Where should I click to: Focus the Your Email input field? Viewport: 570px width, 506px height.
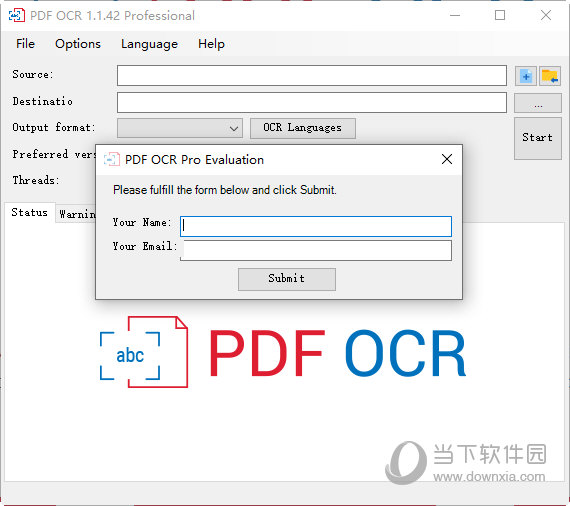(x=316, y=250)
